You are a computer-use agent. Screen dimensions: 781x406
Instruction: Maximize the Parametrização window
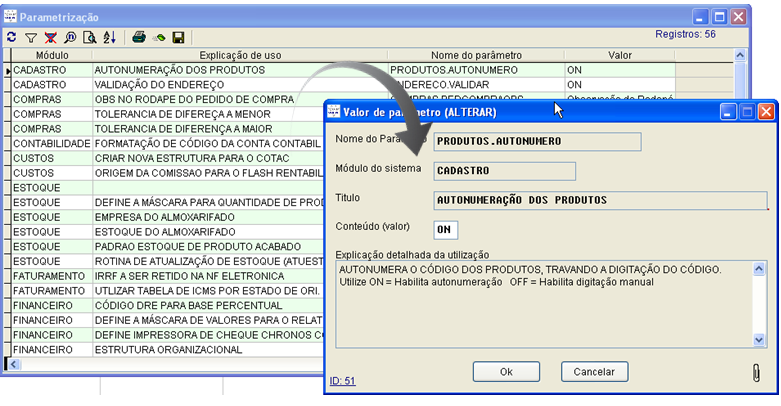[x=719, y=17]
